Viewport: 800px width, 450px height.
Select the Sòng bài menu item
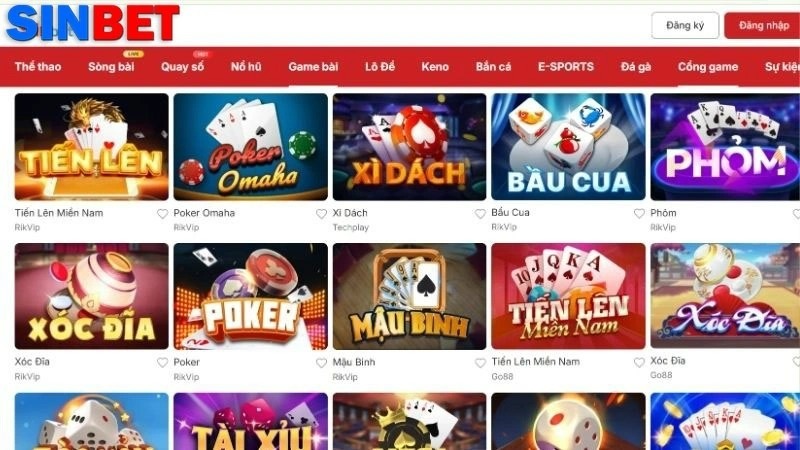(111, 67)
